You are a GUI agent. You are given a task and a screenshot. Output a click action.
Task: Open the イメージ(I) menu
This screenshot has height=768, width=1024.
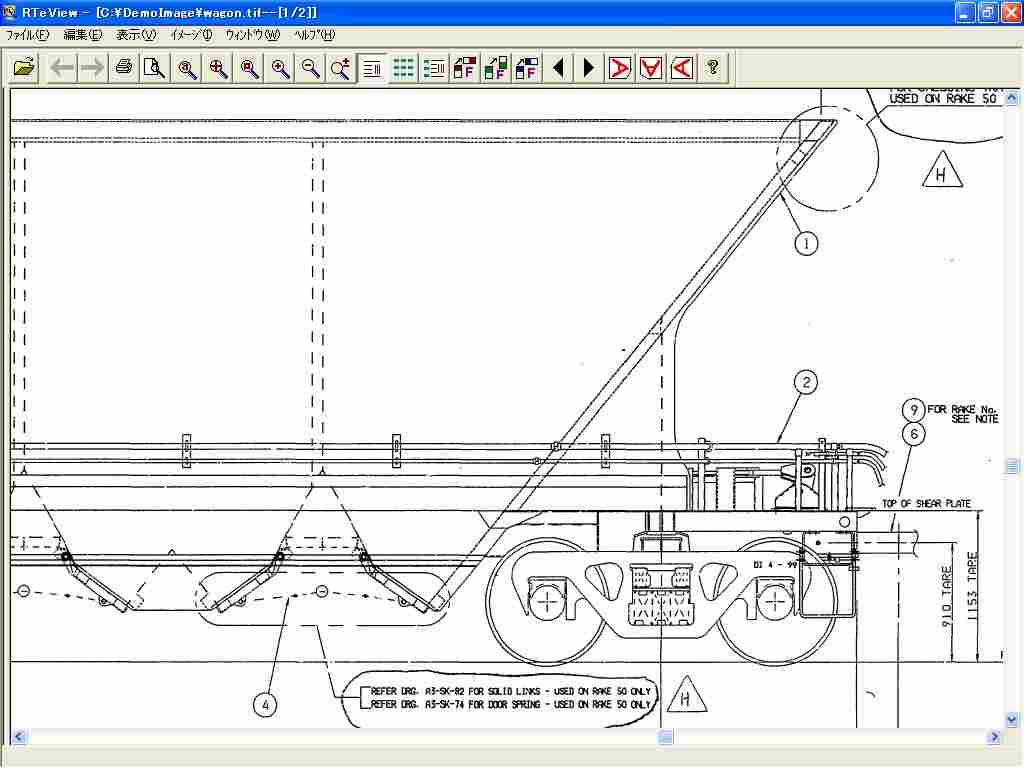(x=191, y=35)
